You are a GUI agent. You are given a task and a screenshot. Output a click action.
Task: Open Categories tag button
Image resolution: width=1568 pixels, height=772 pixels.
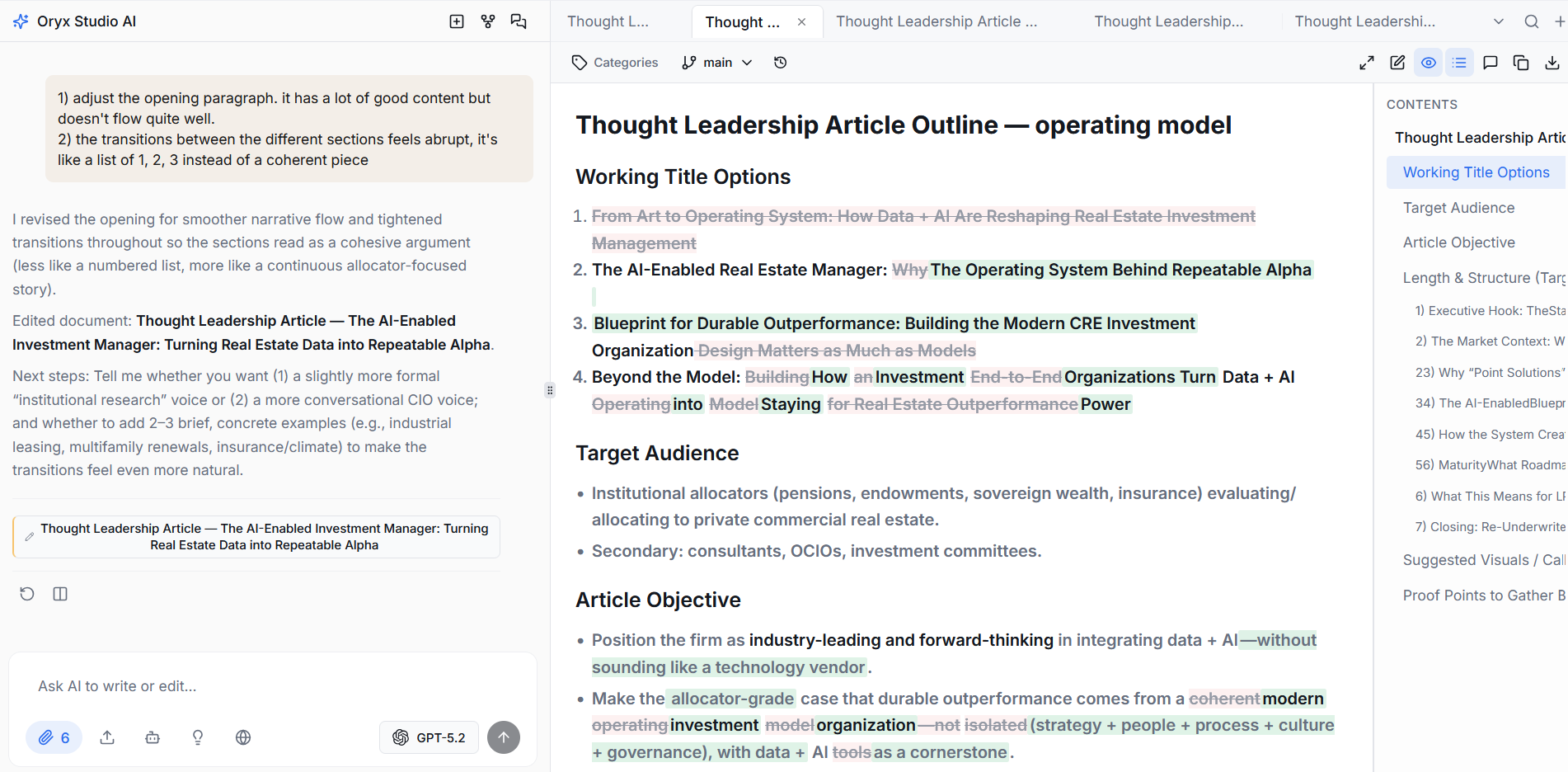(615, 63)
